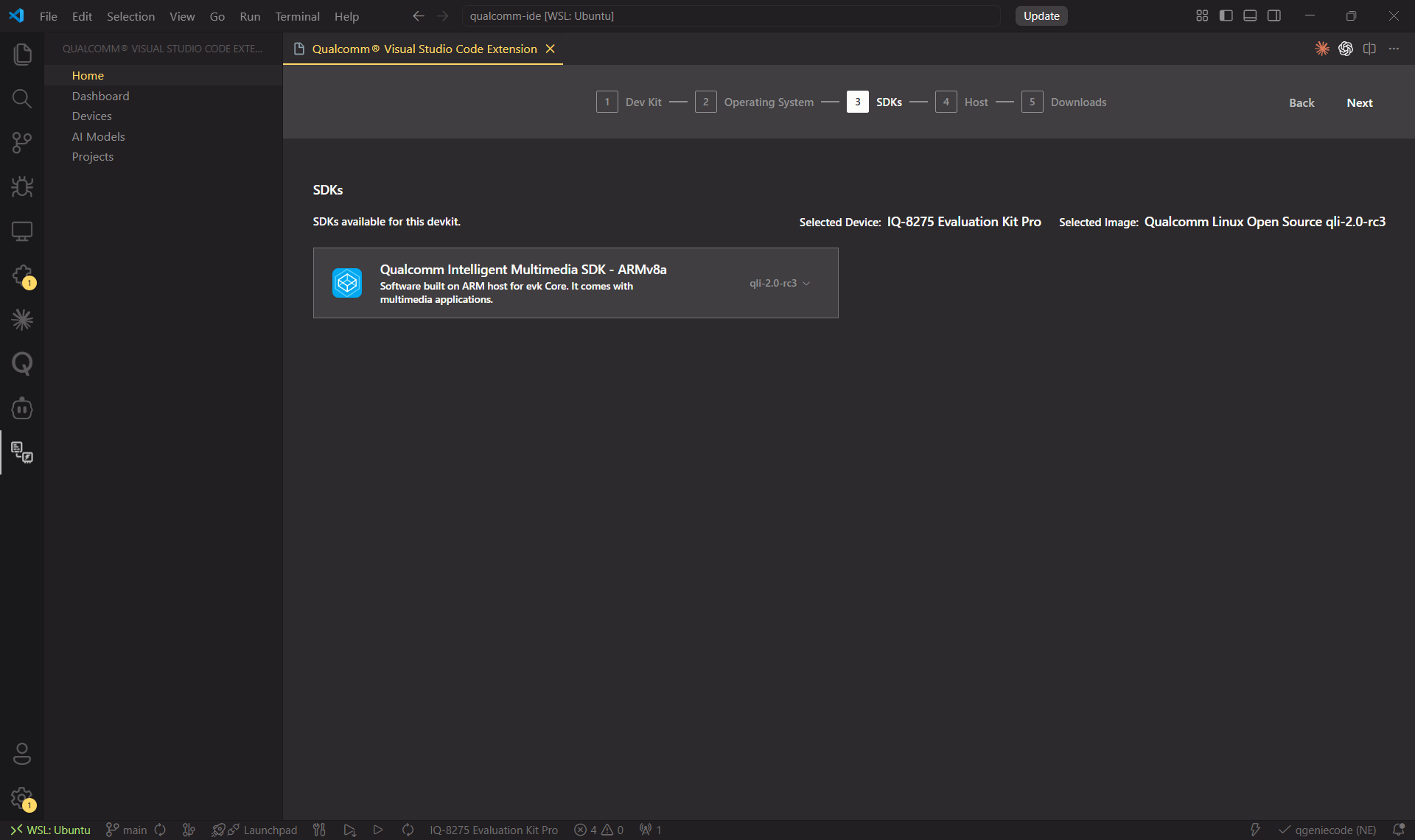Click the command center search box qualcomm-ide

[x=731, y=15]
